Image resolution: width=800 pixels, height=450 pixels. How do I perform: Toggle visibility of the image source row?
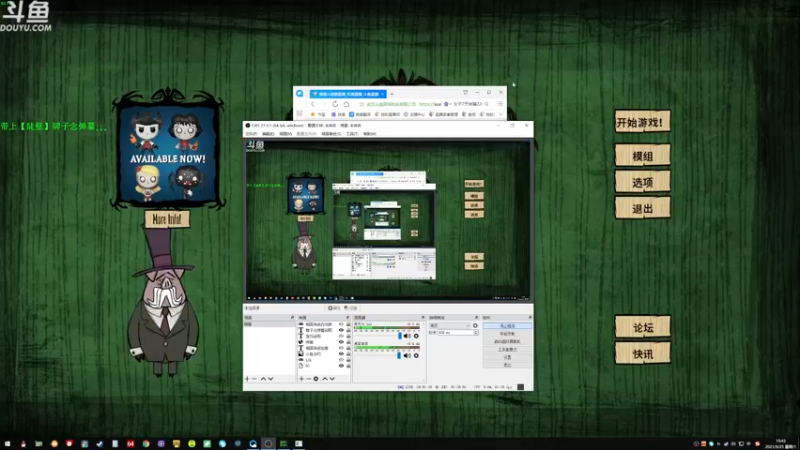click(341, 354)
